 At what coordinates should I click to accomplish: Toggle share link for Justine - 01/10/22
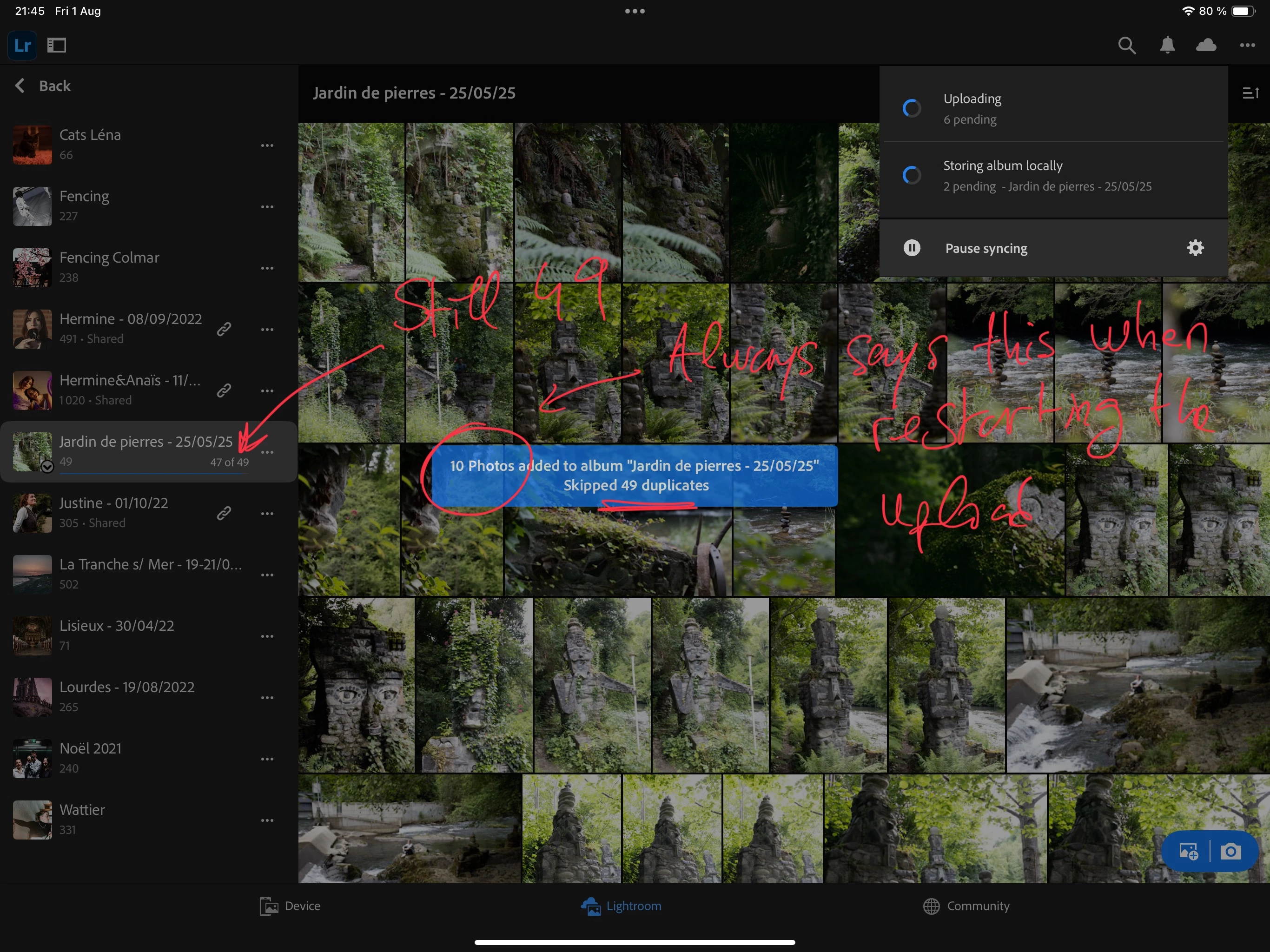[x=224, y=513]
